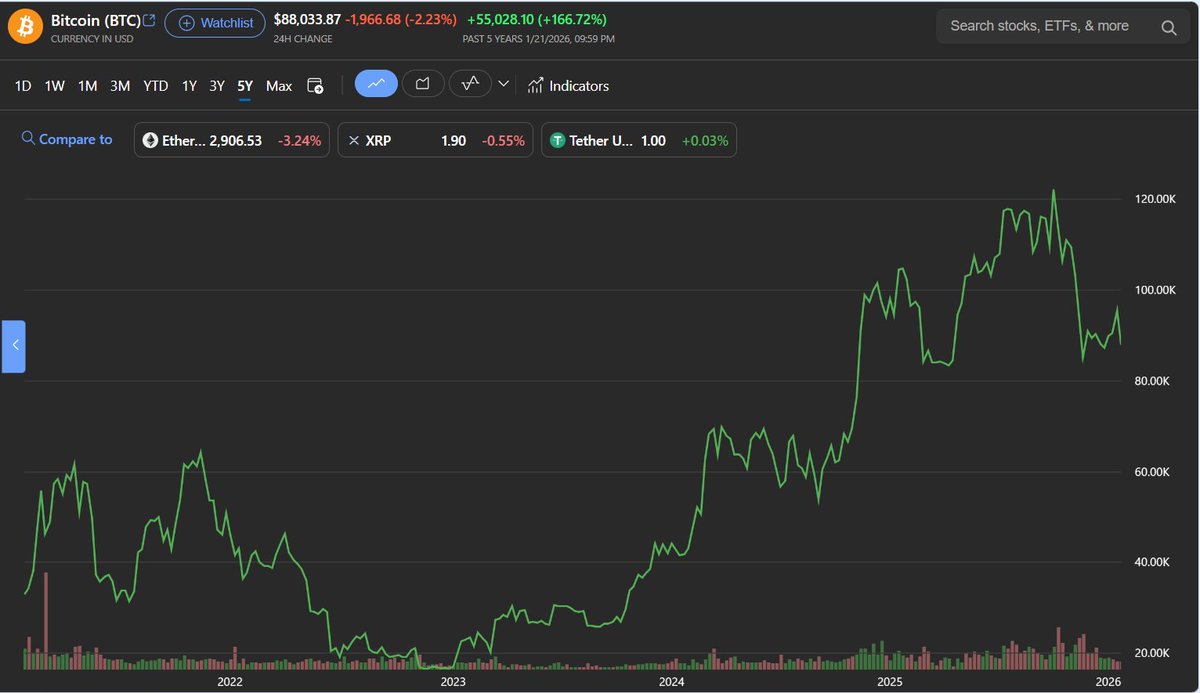Click the 2024 timeline label

coord(672,681)
